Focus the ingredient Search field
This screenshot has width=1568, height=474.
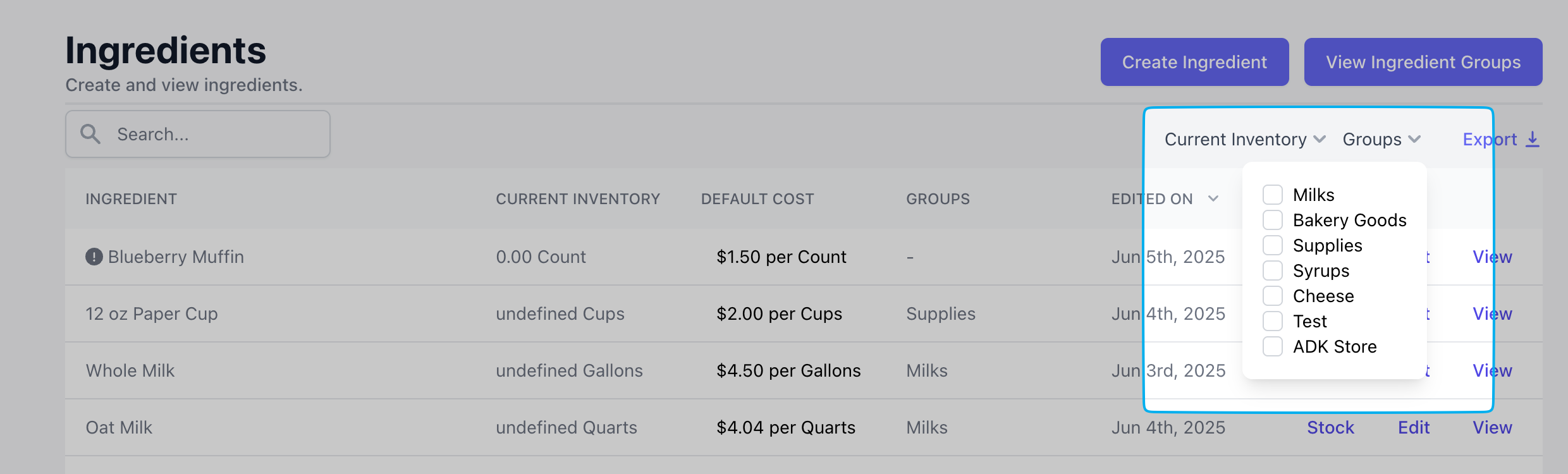click(198, 134)
